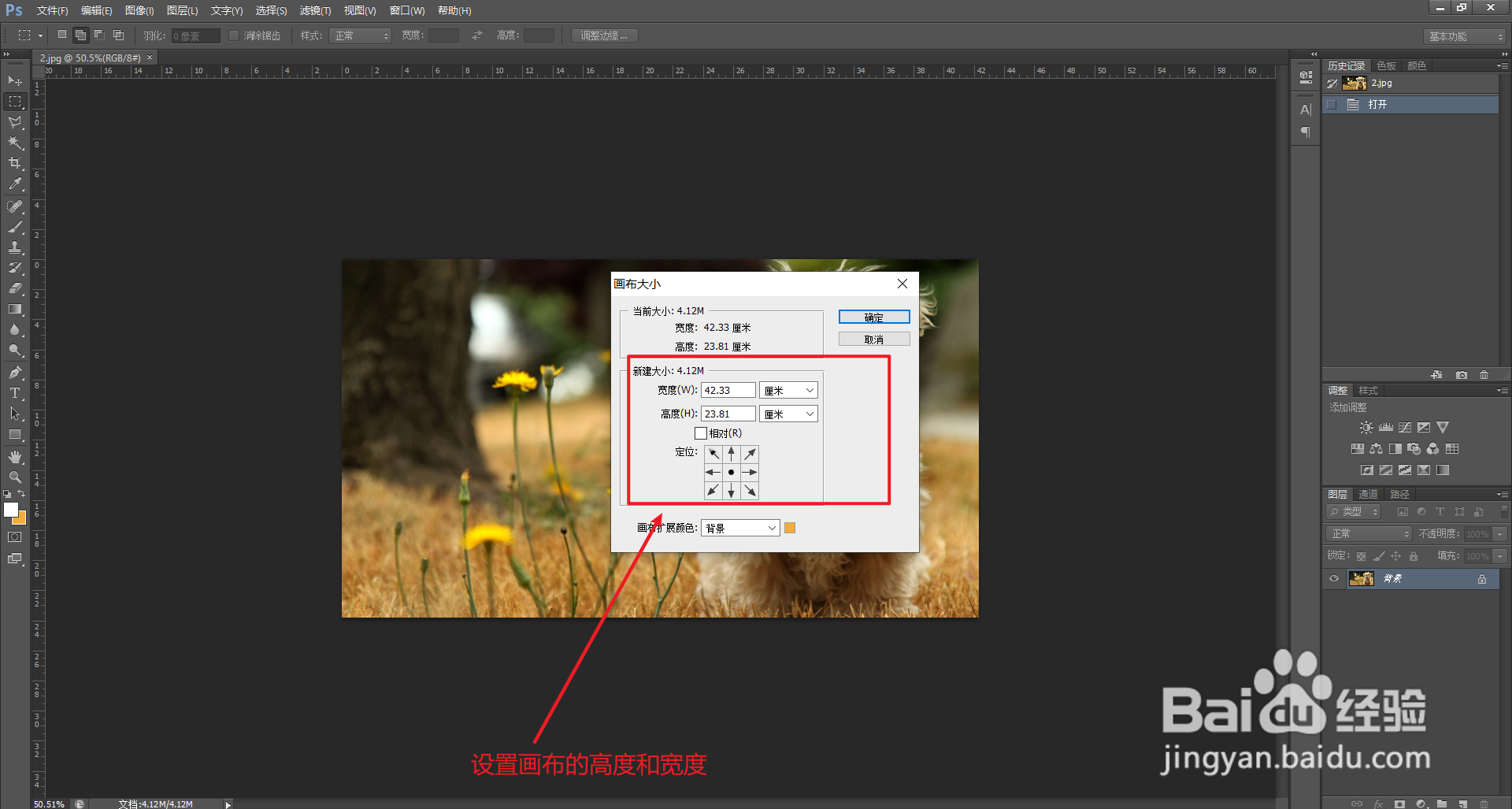The width and height of the screenshot is (1512, 809).
Task: Open the workspace switcher dropdown
Action: pyautogui.click(x=1464, y=36)
